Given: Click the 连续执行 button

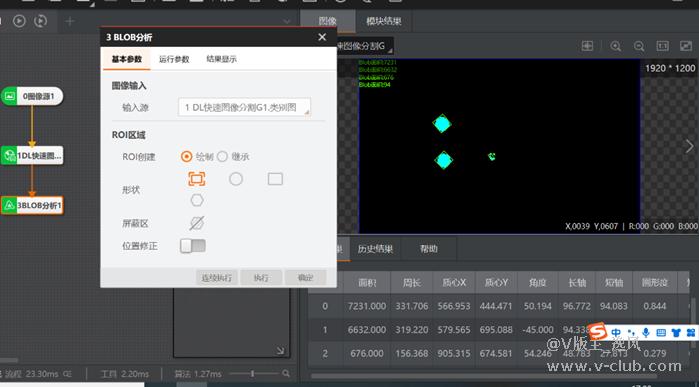Looking at the screenshot, I should click(x=217, y=278).
